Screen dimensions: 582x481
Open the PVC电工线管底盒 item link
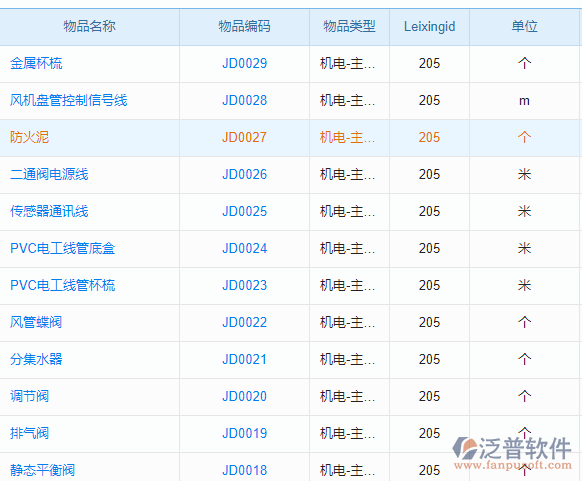click(x=62, y=248)
